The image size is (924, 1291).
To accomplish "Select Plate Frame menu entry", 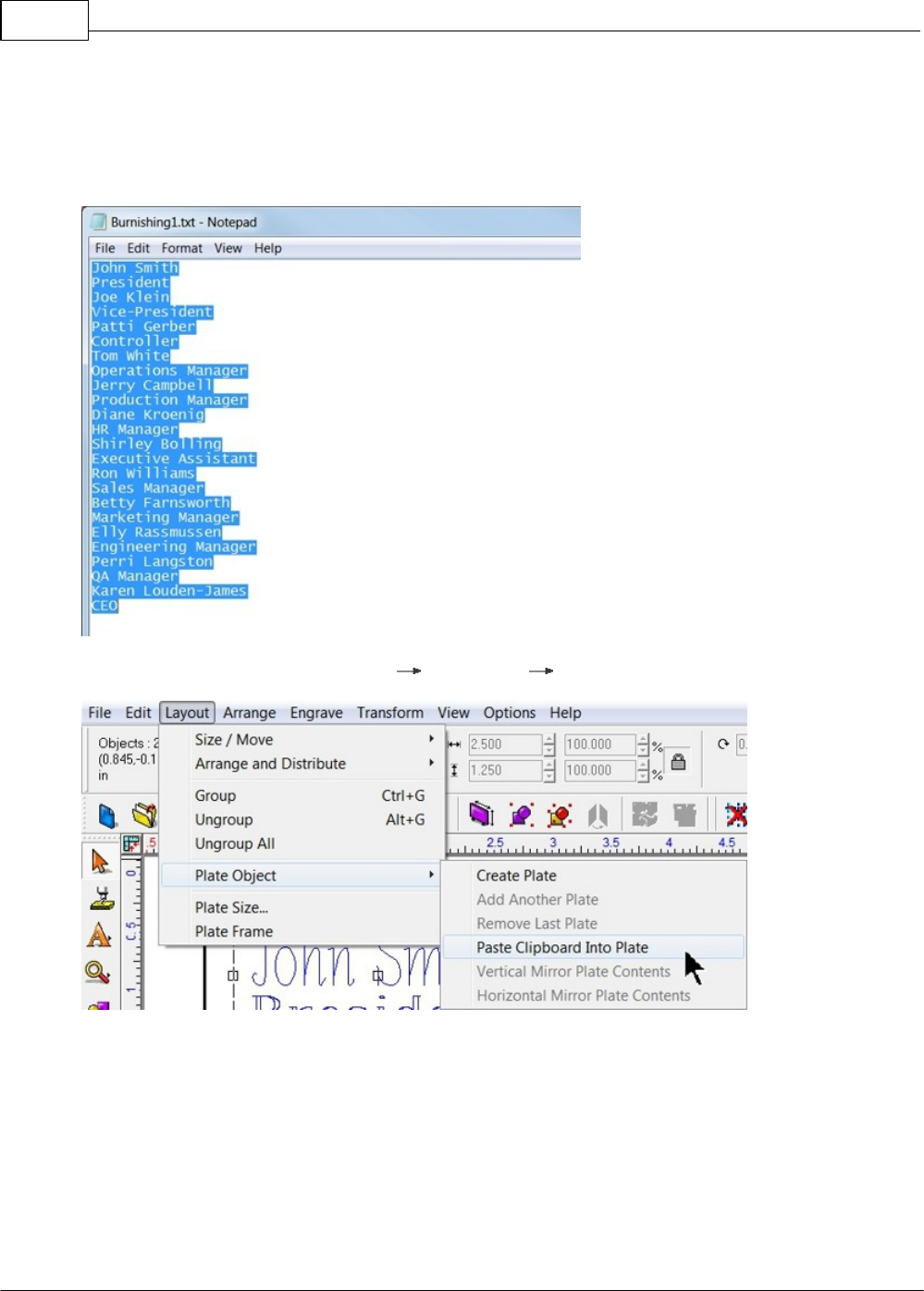I will [x=300, y=932].
